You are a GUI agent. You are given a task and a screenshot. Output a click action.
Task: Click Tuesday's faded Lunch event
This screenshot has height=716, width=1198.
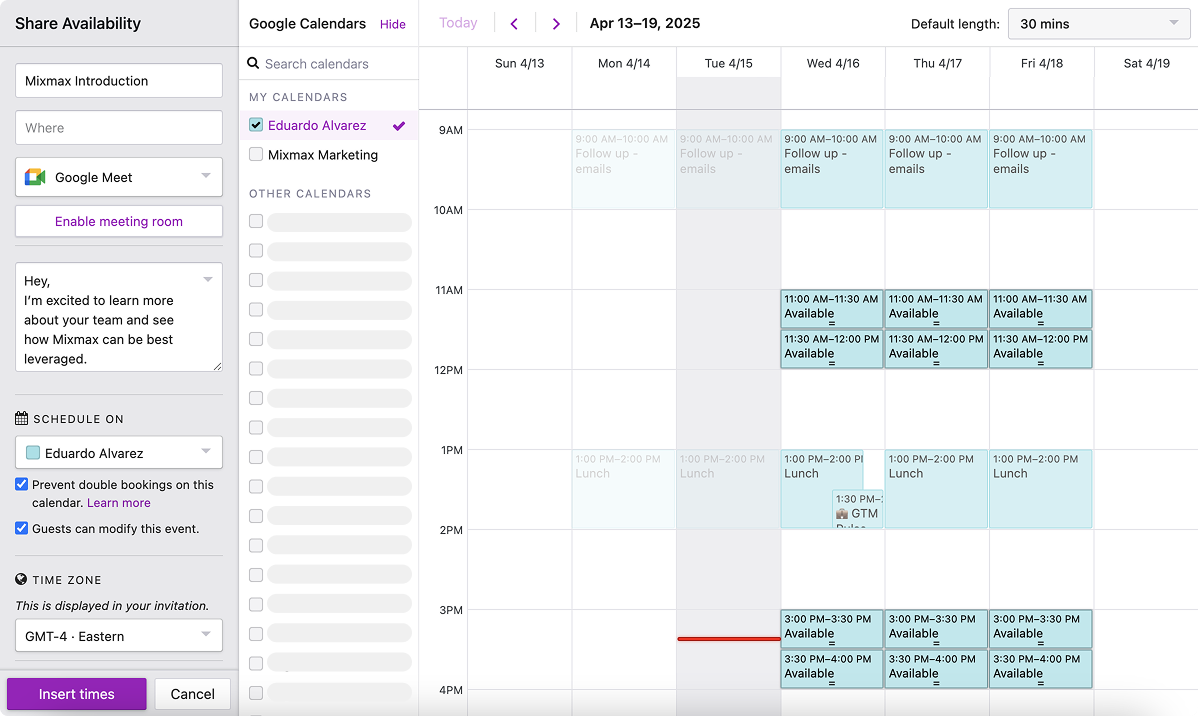point(728,489)
